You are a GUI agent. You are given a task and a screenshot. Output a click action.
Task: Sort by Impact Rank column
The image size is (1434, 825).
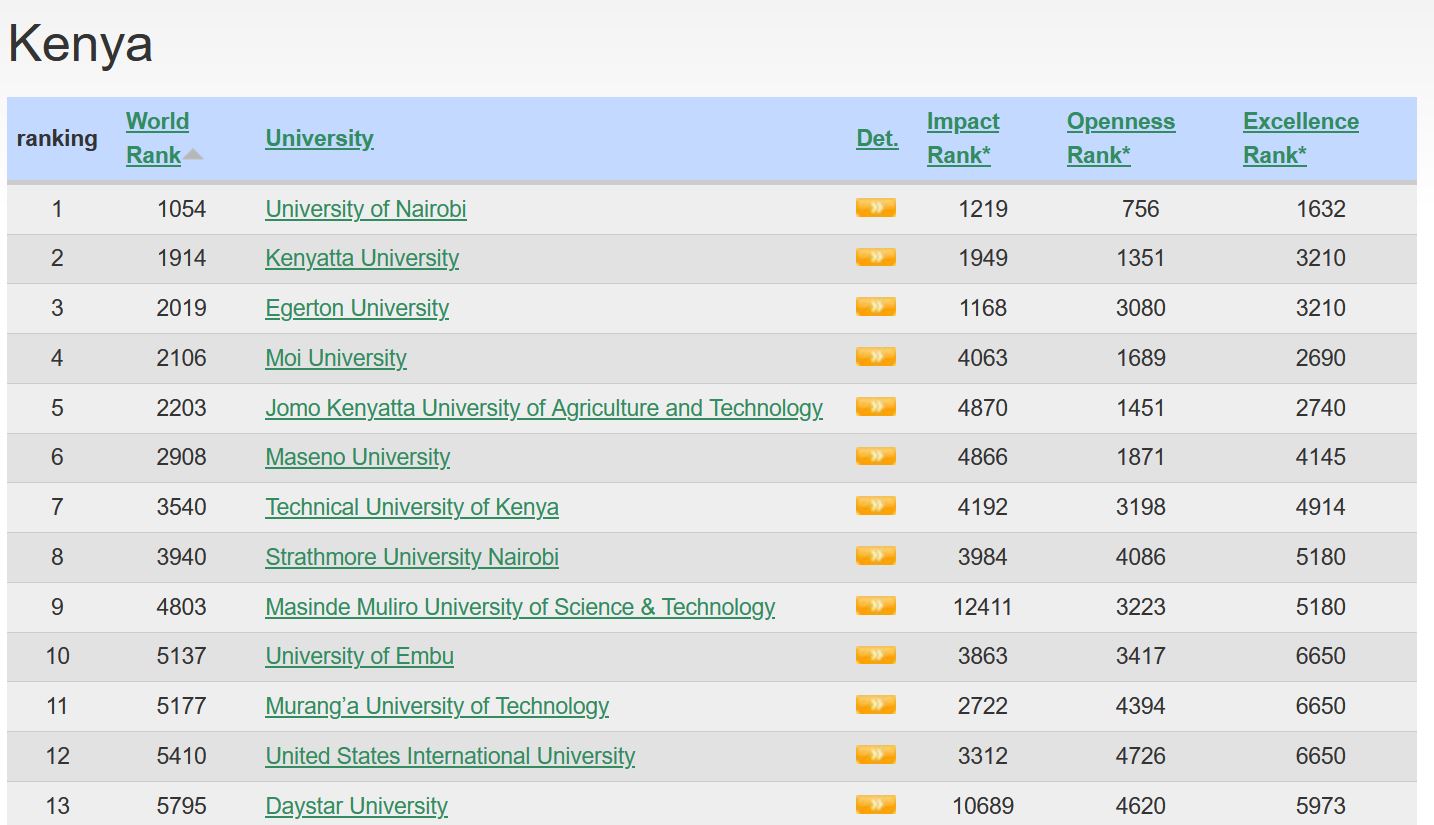[x=962, y=138]
